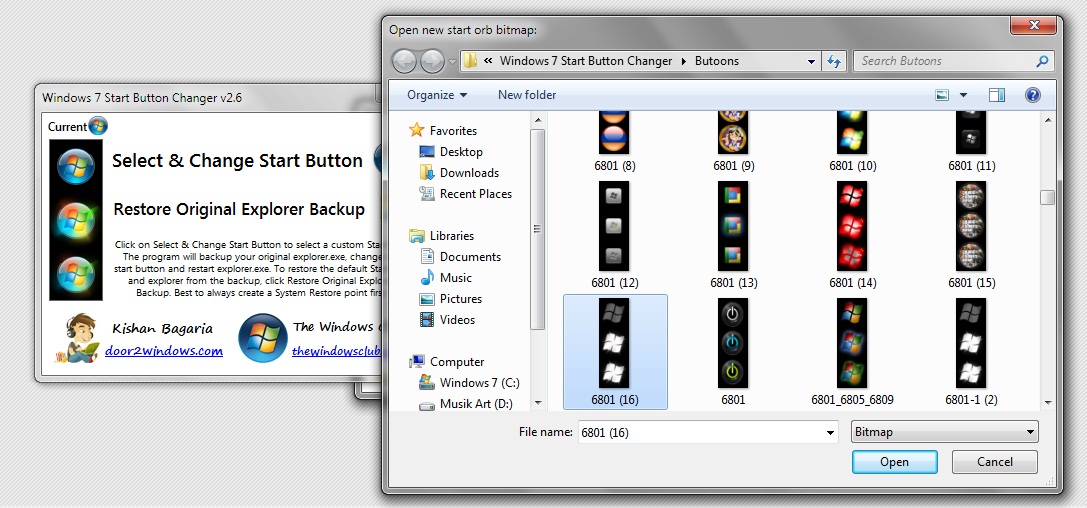Click New folder in toolbar
Screen dimensions: 1087x508
click(527, 95)
